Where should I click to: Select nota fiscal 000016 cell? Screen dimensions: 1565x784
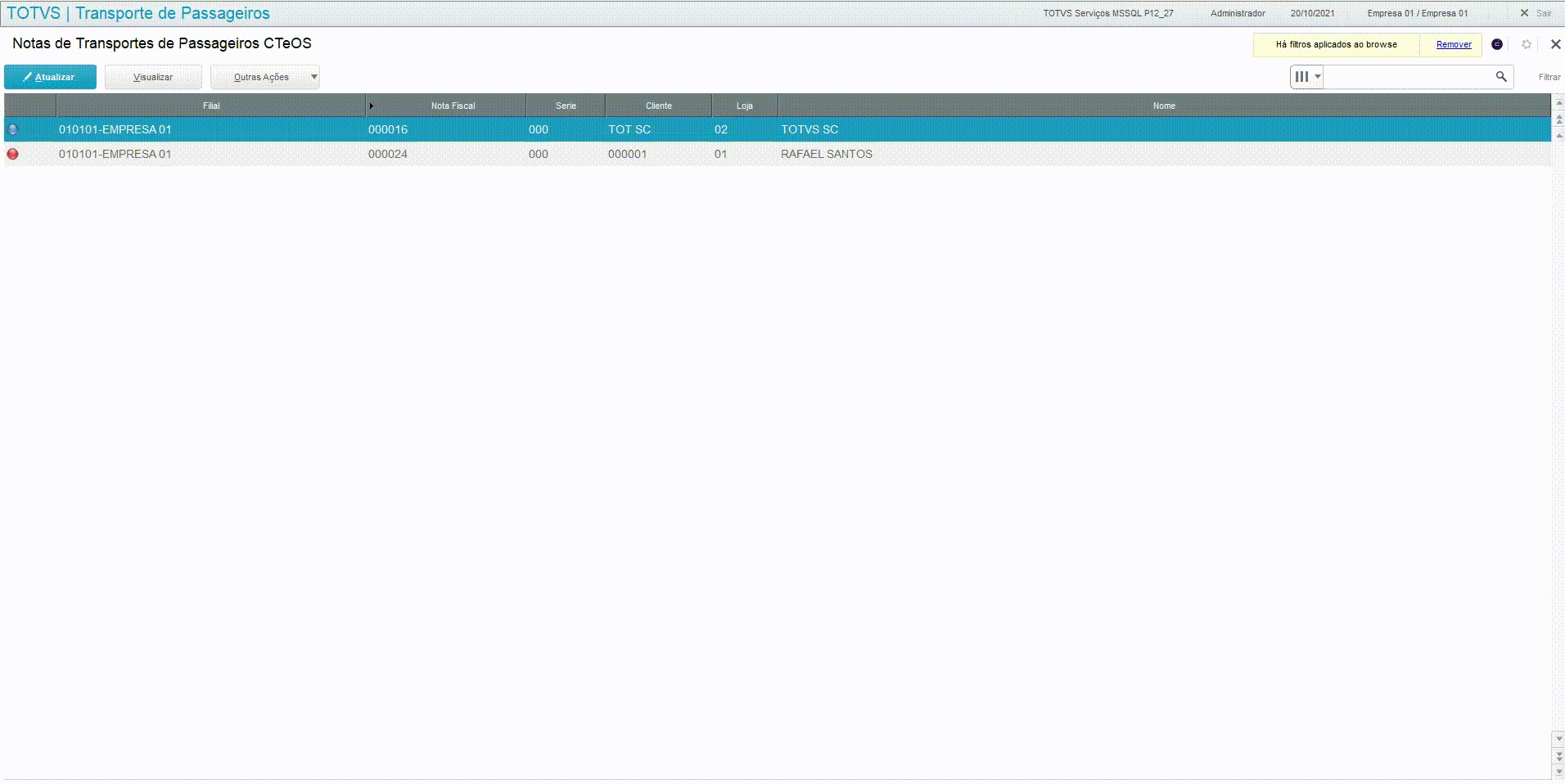(446, 129)
